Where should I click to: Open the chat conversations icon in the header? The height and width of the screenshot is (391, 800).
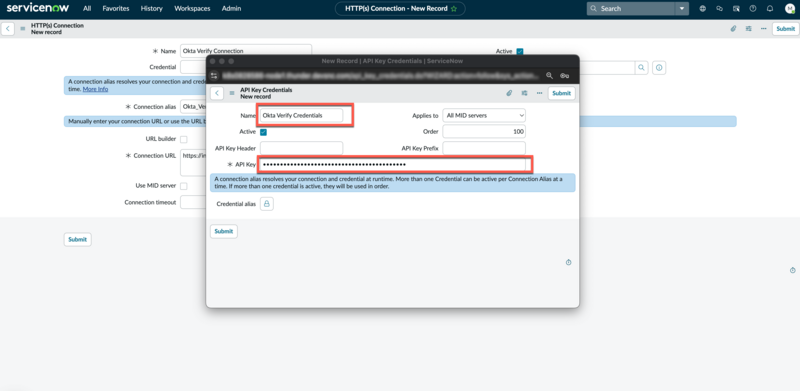719,9
